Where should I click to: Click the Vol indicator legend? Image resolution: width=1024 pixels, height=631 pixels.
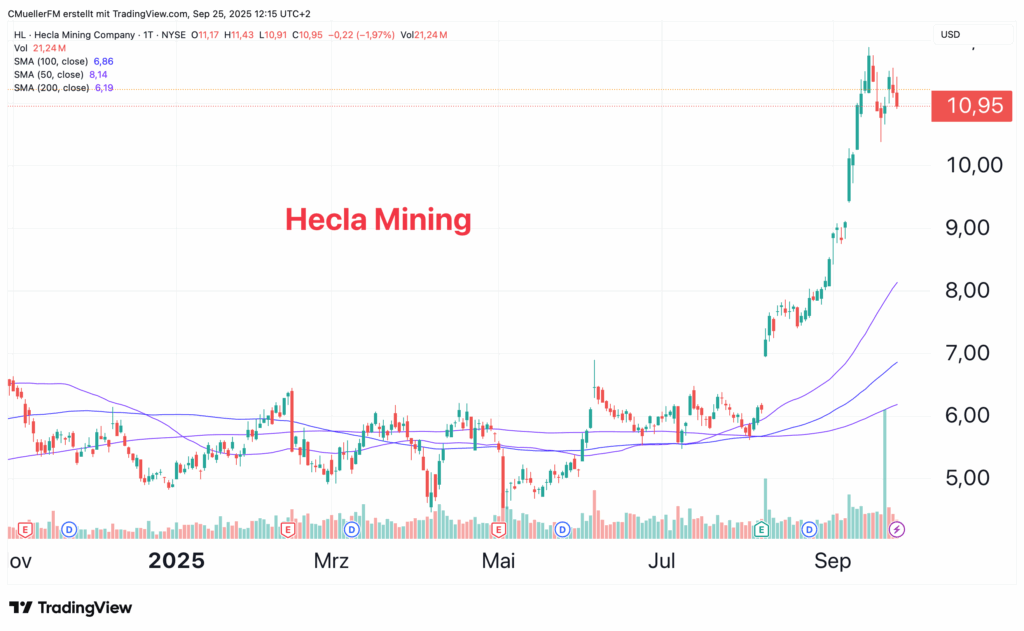[20, 48]
